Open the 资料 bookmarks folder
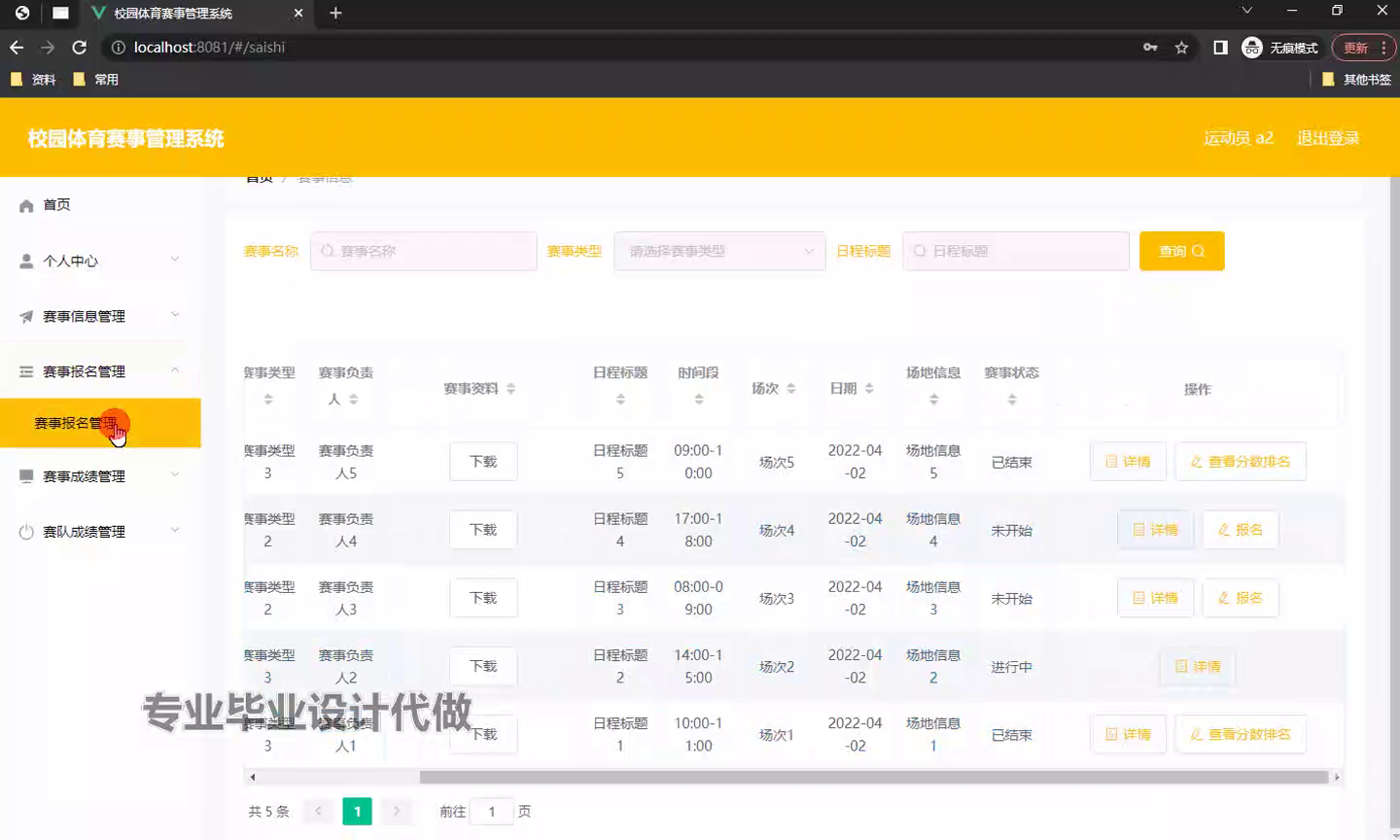 pos(33,80)
